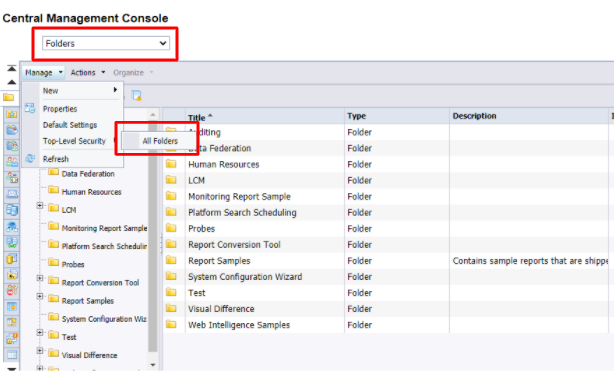Select System Configuration Wizard row
The image size is (614, 374).
pyautogui.click(x=388, y=277)
